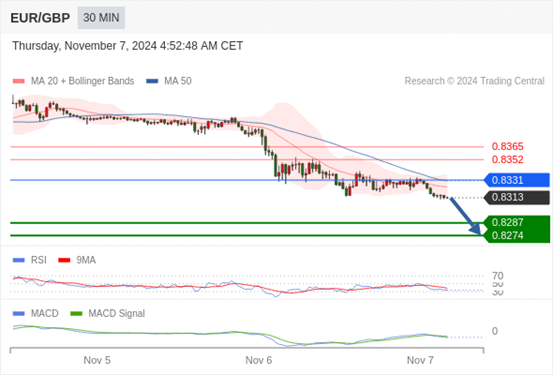Click the Nov 6 date axis label

click(259, 360)
